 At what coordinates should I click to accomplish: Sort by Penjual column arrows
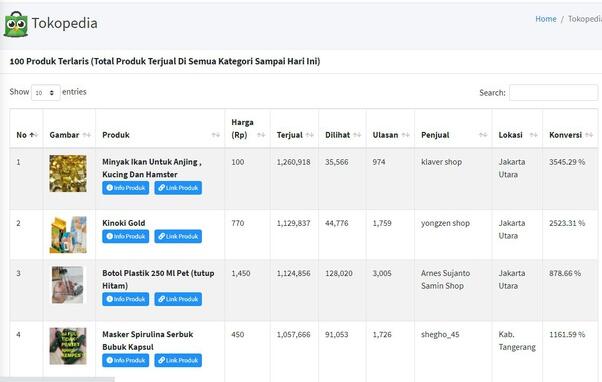click(x=483, y=135)
